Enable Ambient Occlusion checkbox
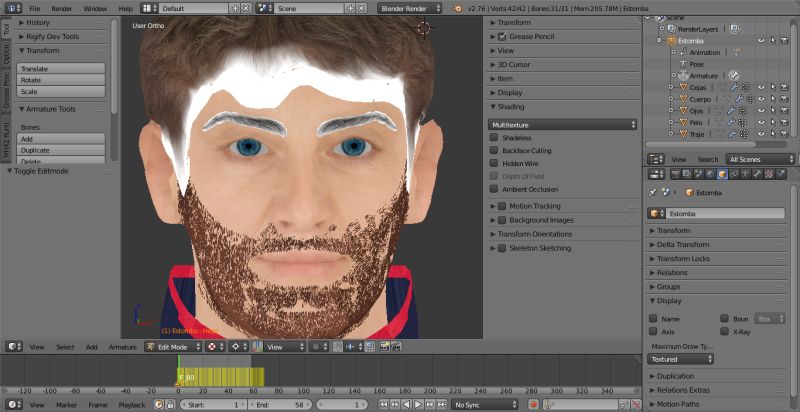 494,189
